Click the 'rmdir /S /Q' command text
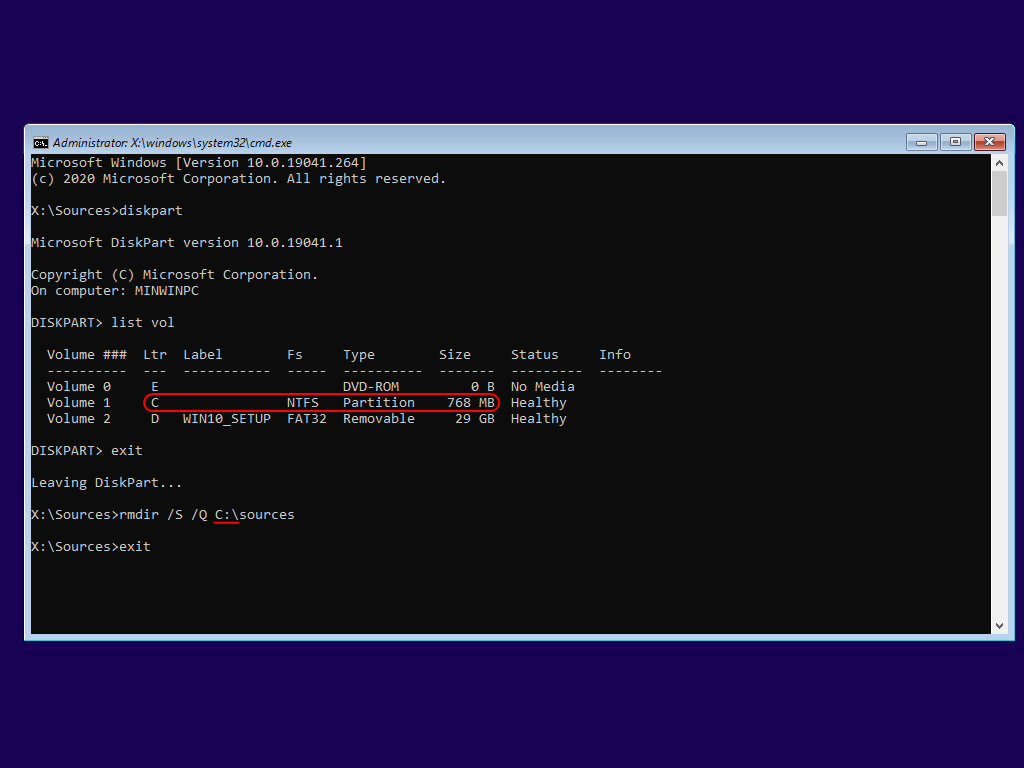This screenshot has height=768, width=1024. coord(163,515)
